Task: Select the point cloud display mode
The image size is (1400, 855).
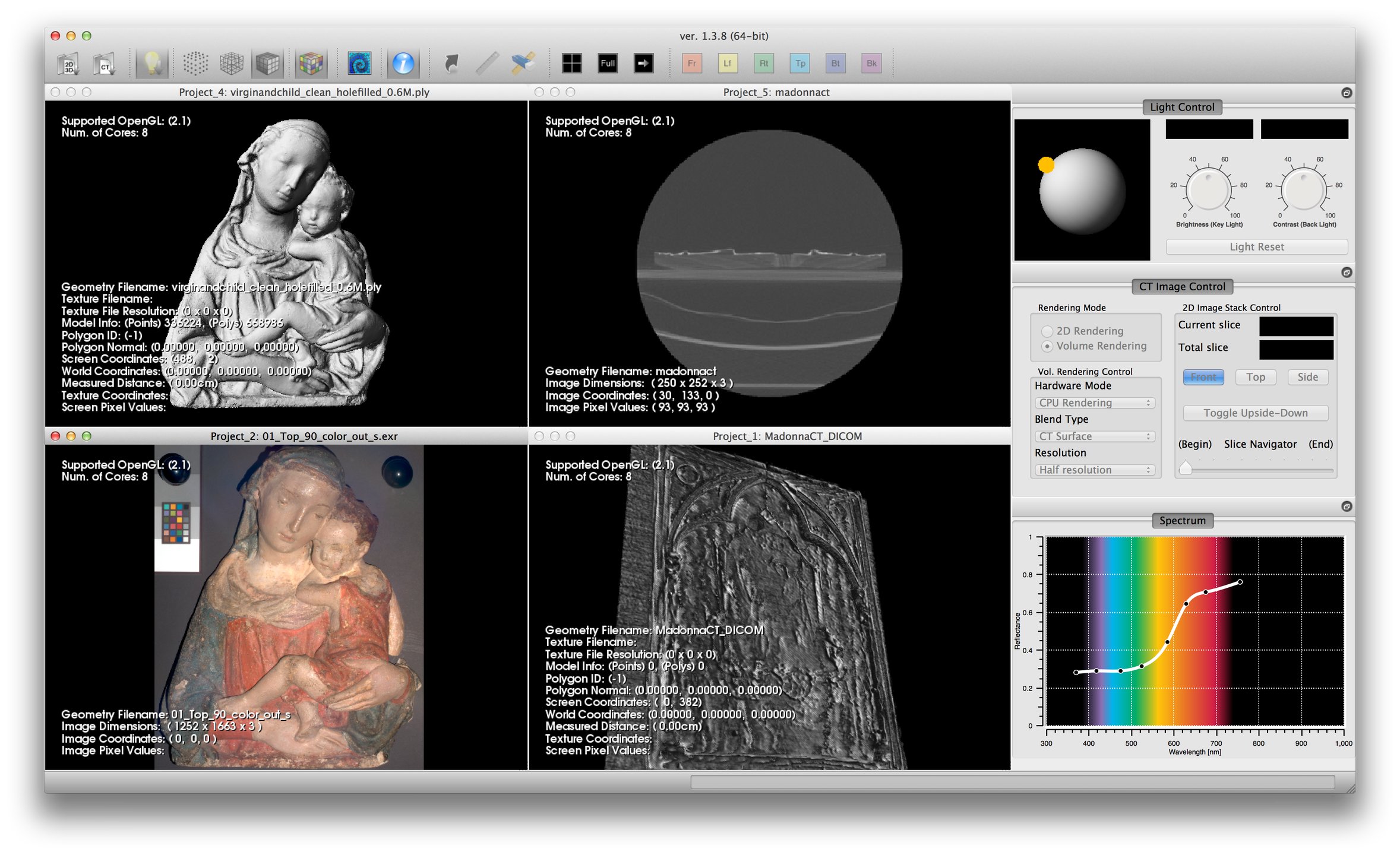Action: pos(195,64)
